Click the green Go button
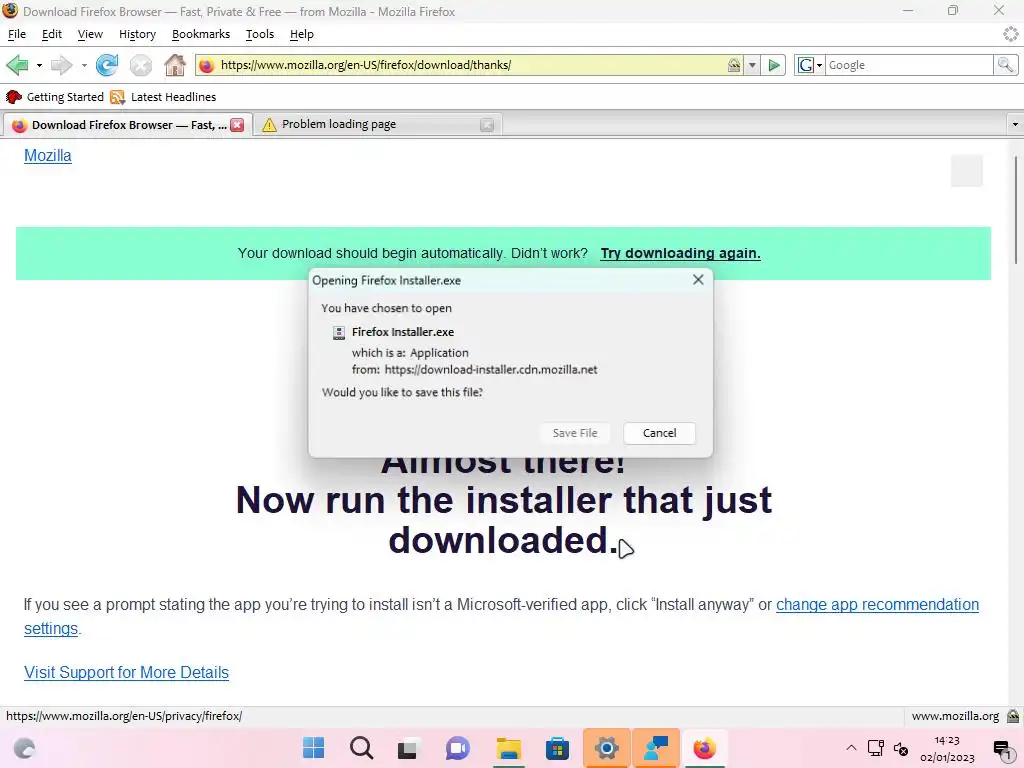Screen dimensions: 1024x768 coord(774,65)
